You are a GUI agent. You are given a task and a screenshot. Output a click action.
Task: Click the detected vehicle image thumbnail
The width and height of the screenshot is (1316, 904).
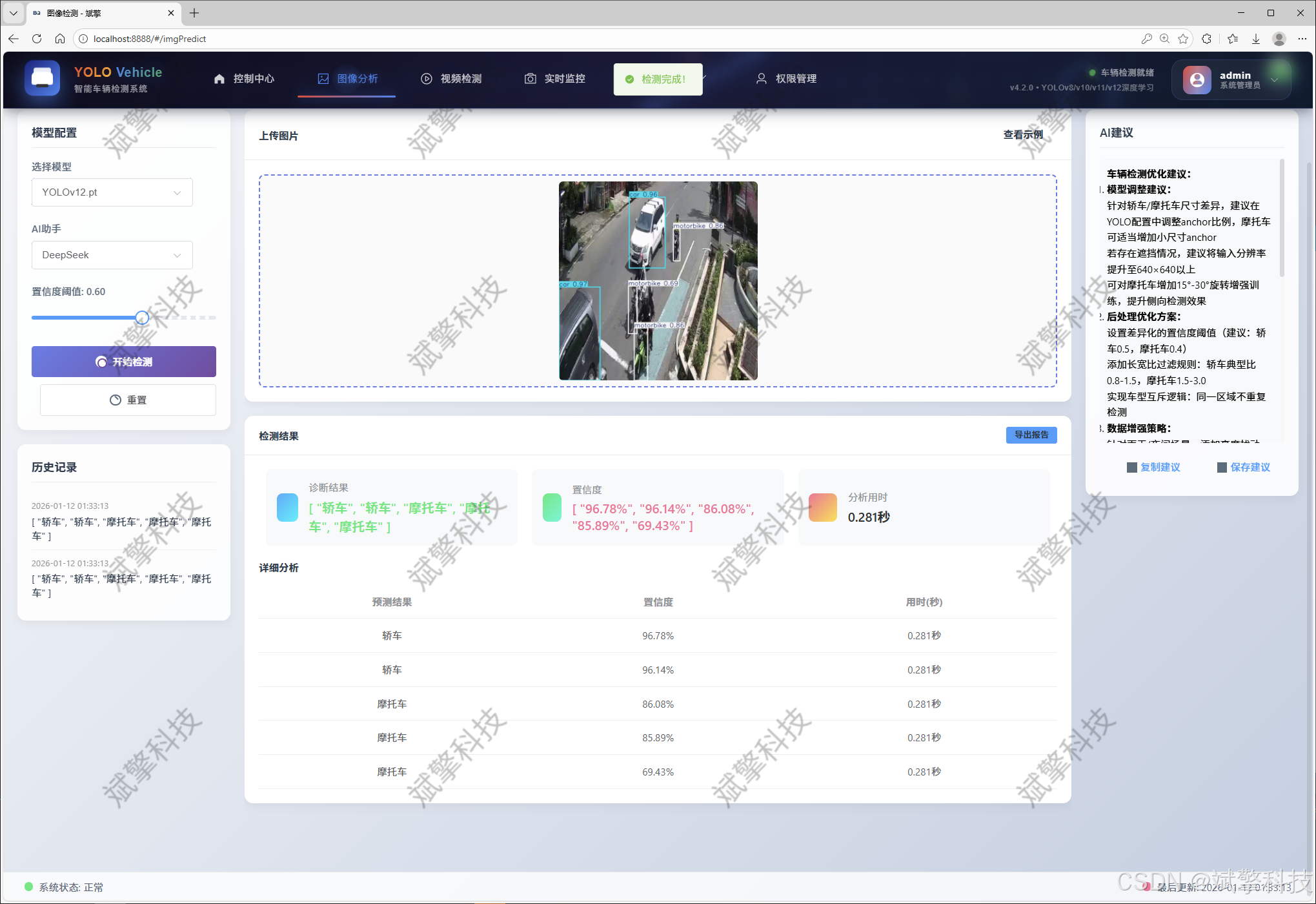pyautogui.click(x=658, y=281)
